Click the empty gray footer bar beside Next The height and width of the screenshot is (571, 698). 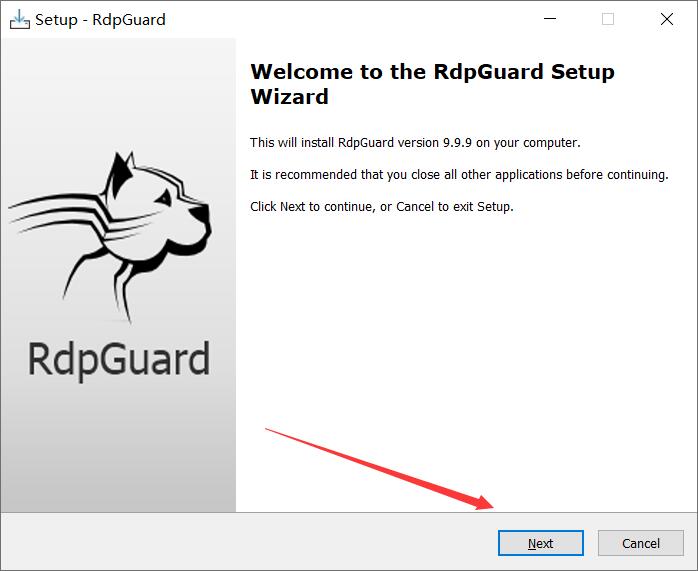click(x=249, y=542)
